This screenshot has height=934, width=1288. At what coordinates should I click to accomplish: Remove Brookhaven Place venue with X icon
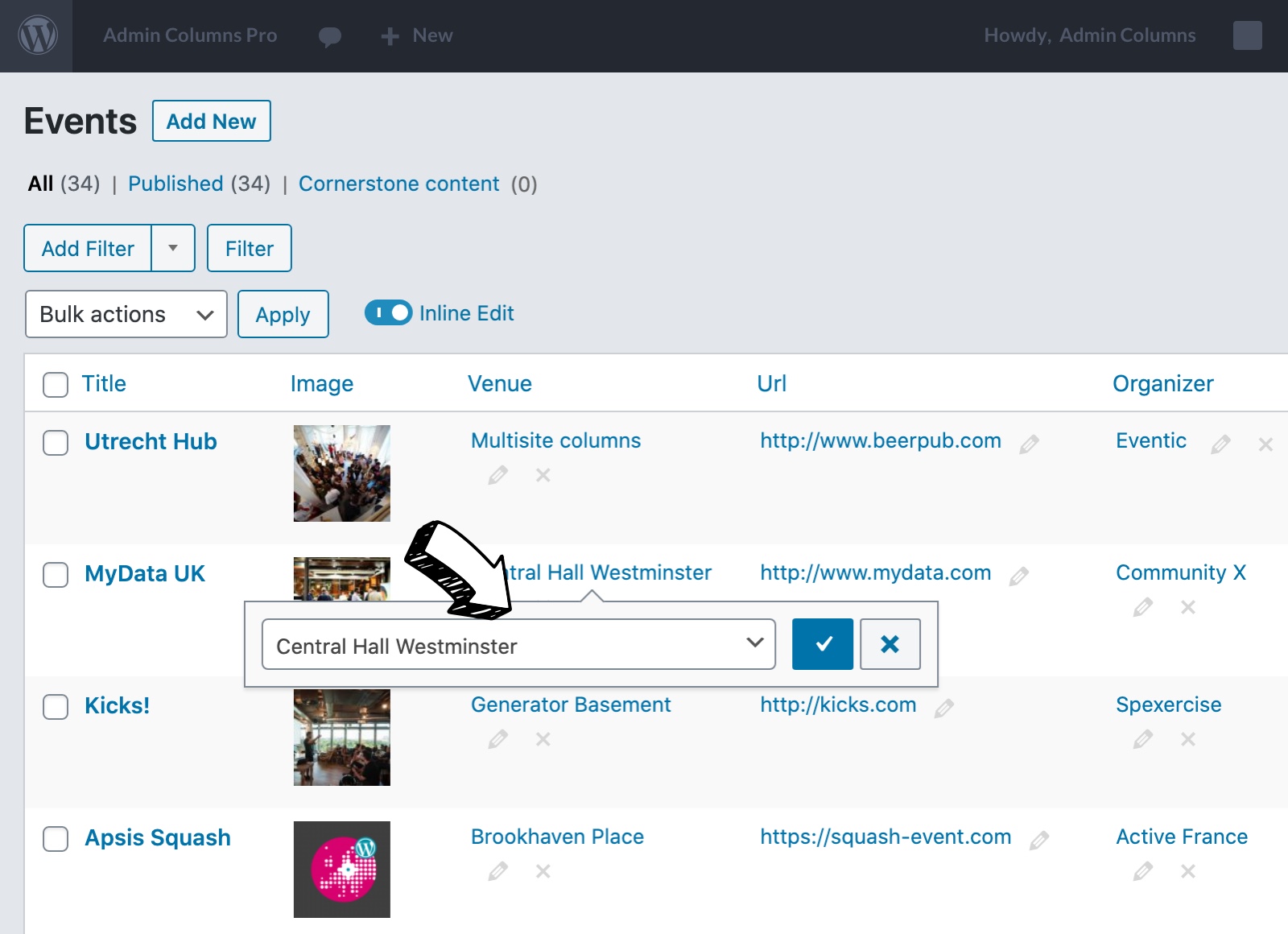tap(543, 871)
